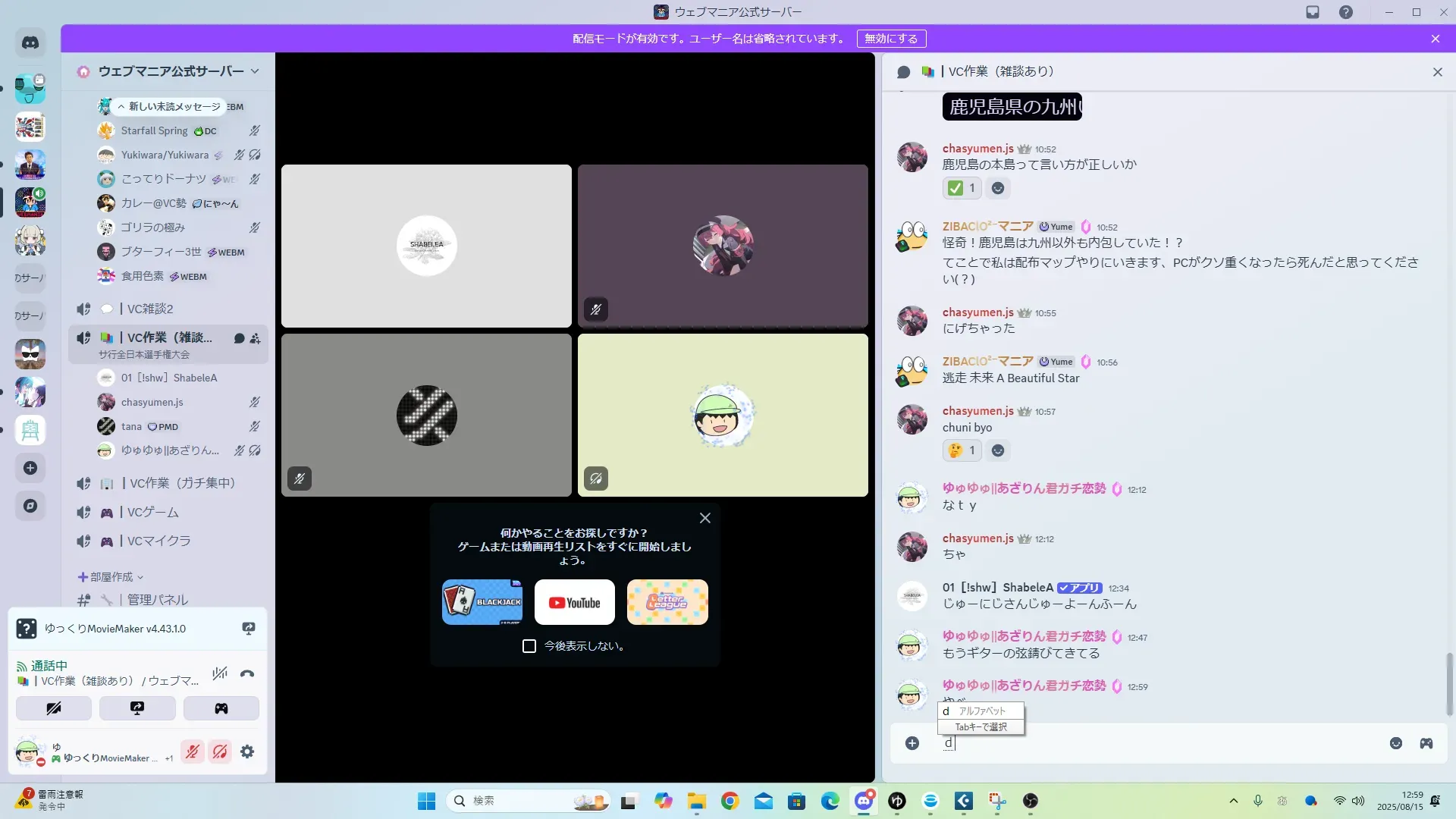Image resolution: width=1456 pixels, height=819 pixels.
Task: Launch the YouTube activity card
Action: coord(574,603)
